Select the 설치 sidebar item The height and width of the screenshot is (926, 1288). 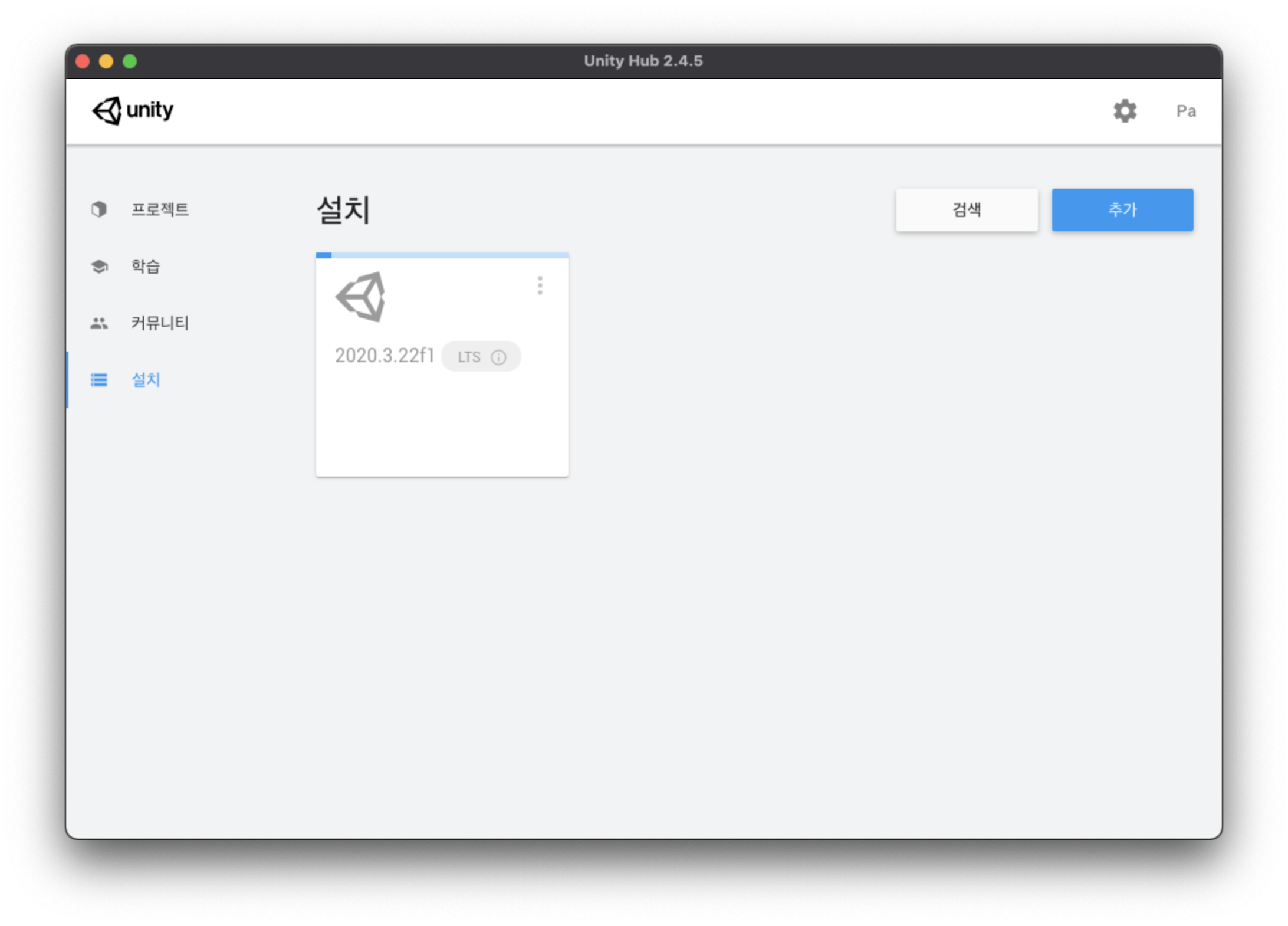point(146,380)
